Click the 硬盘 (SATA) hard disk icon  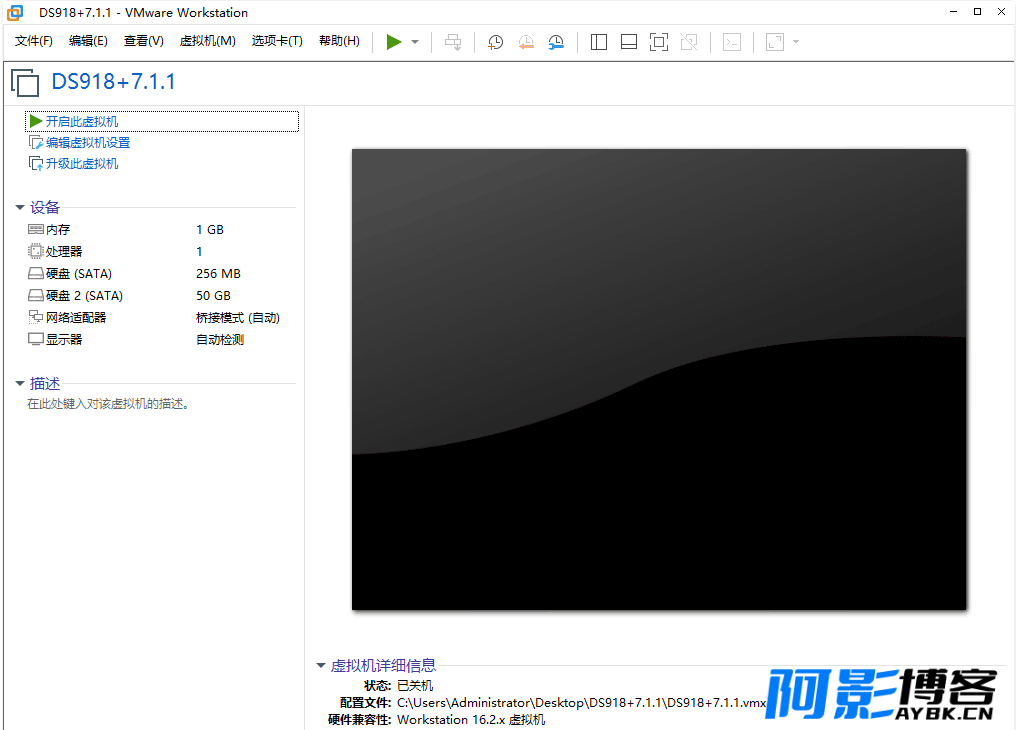(x=36, y=274)
